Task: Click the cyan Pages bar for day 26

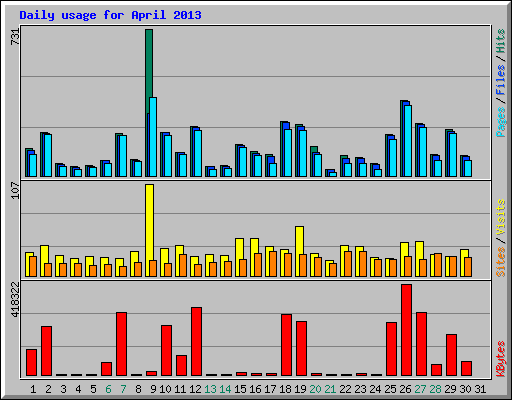Action: [x=408, y=141]
